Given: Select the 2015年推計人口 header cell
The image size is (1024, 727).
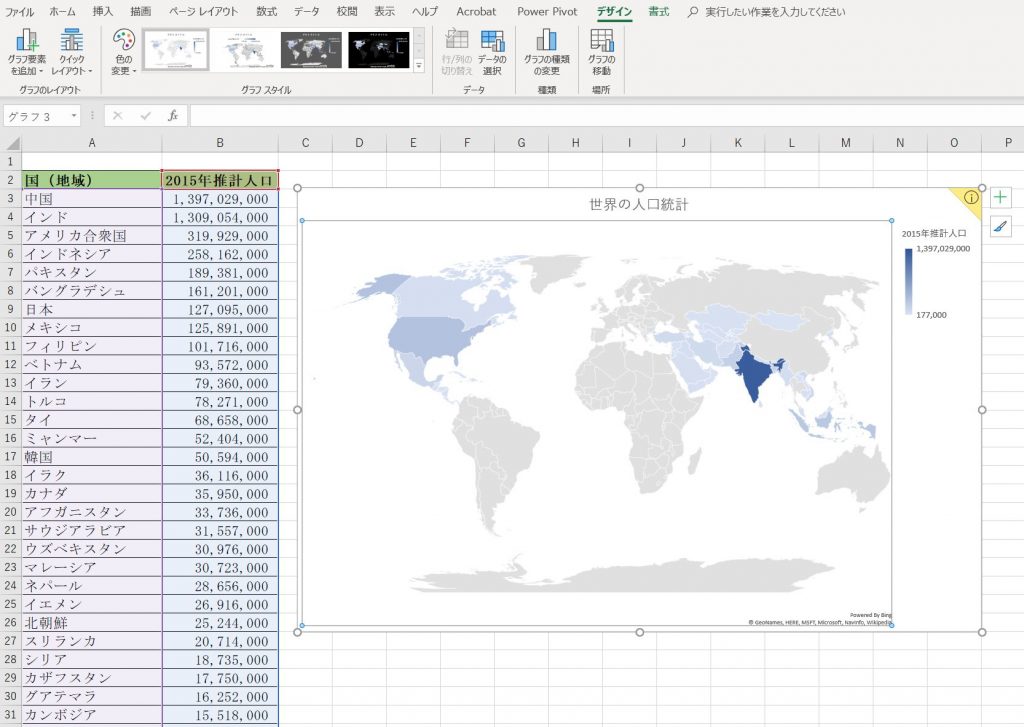Looking at the screenshot, I should (x=219, y=180).
